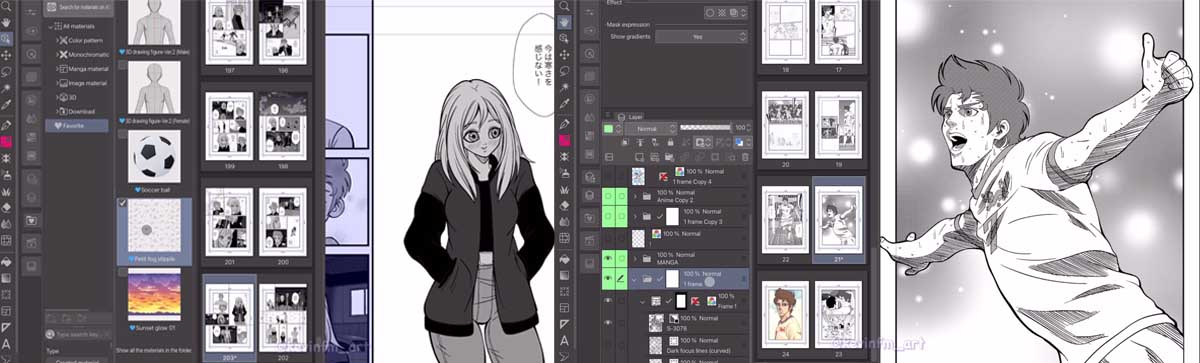Open page 22 thumbnail in right page manager
1200x363 pixels.
(x=784, y=220)
